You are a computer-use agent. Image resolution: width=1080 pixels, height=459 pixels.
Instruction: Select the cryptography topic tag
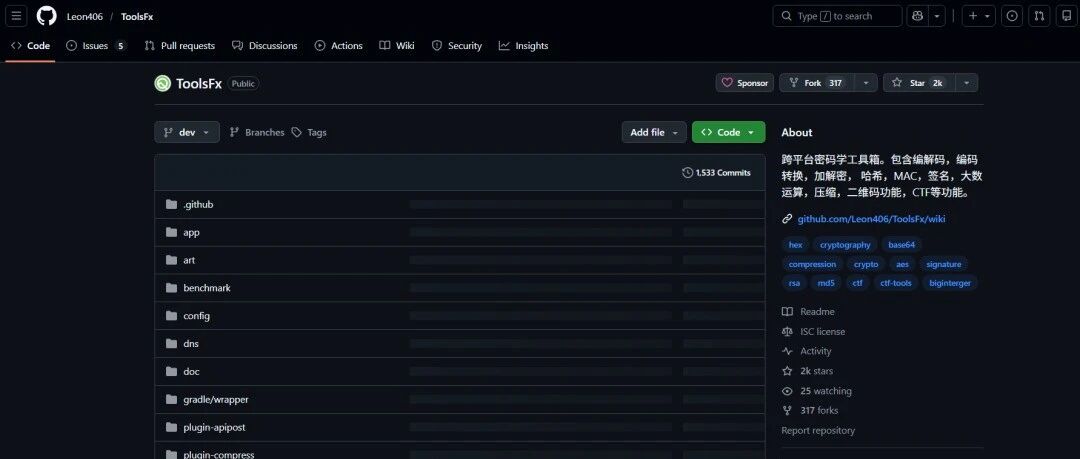[845, 245]
